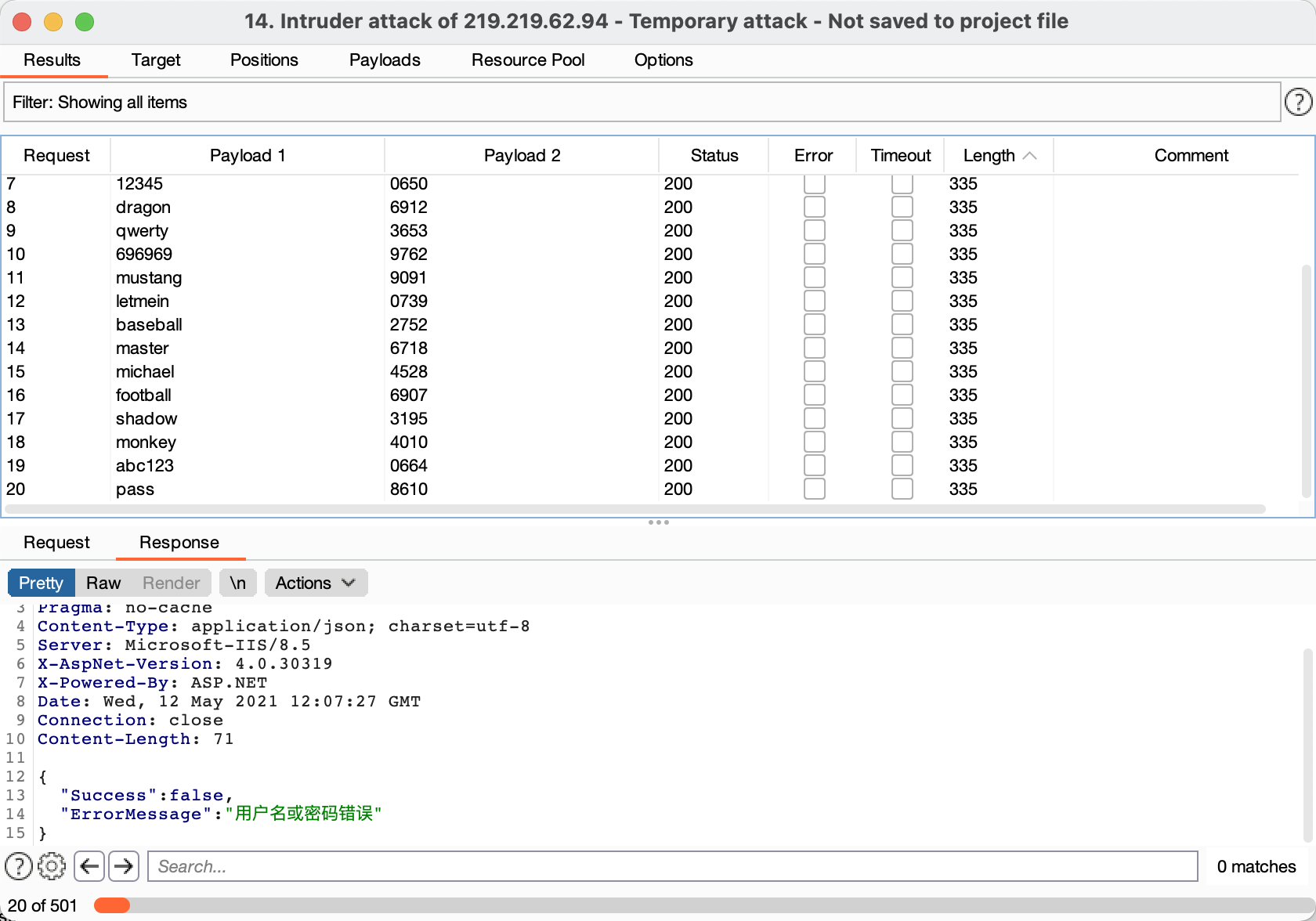This screenshot has width=1316, height=921.
Task: Click the Server: Microsoft-IIS/8.5 line
Action: click(x=174, y=645)
